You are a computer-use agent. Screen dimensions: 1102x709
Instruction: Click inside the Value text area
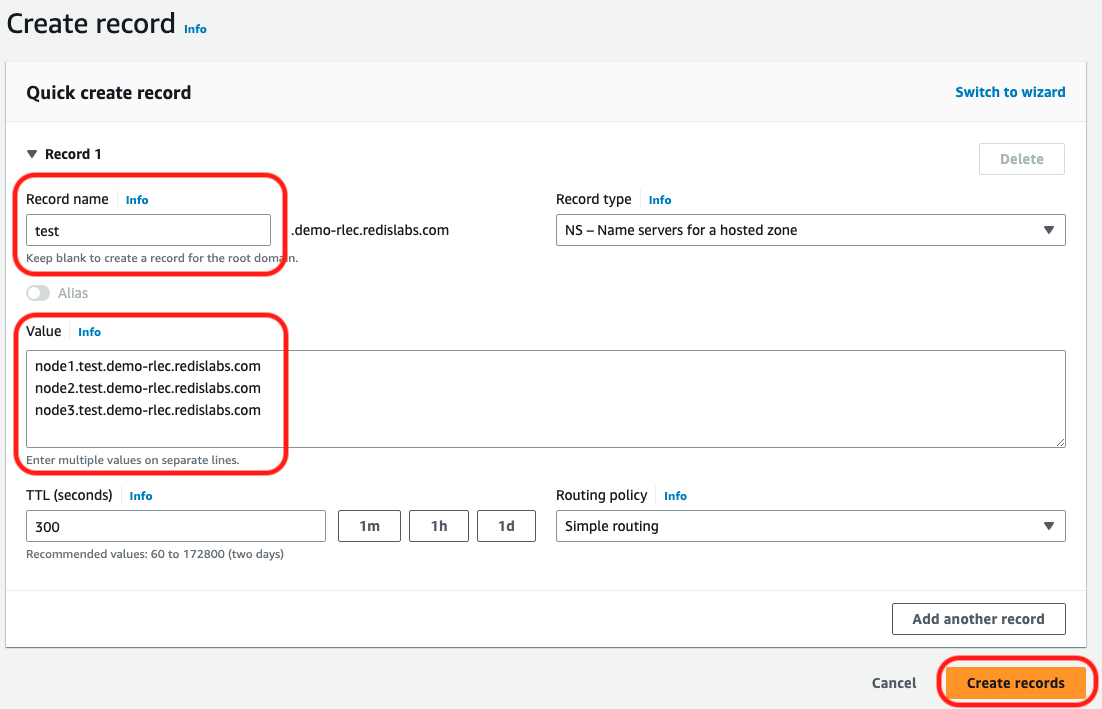point(545,398)
